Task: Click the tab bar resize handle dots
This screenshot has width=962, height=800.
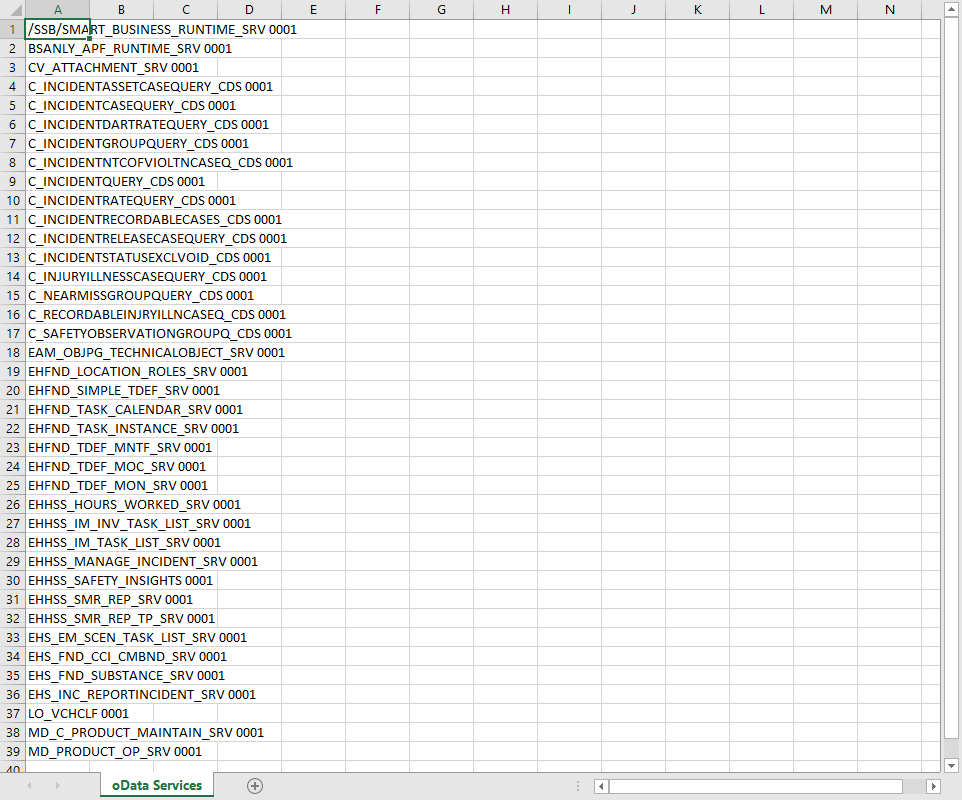Action: 577,786
